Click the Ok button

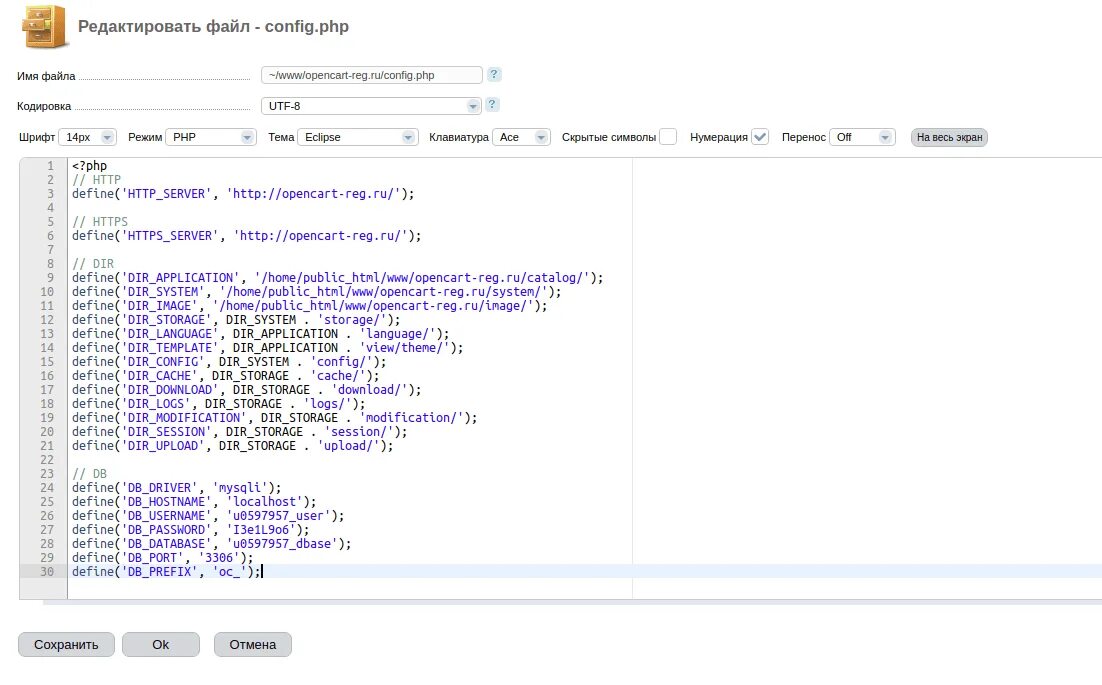point(161,644)
